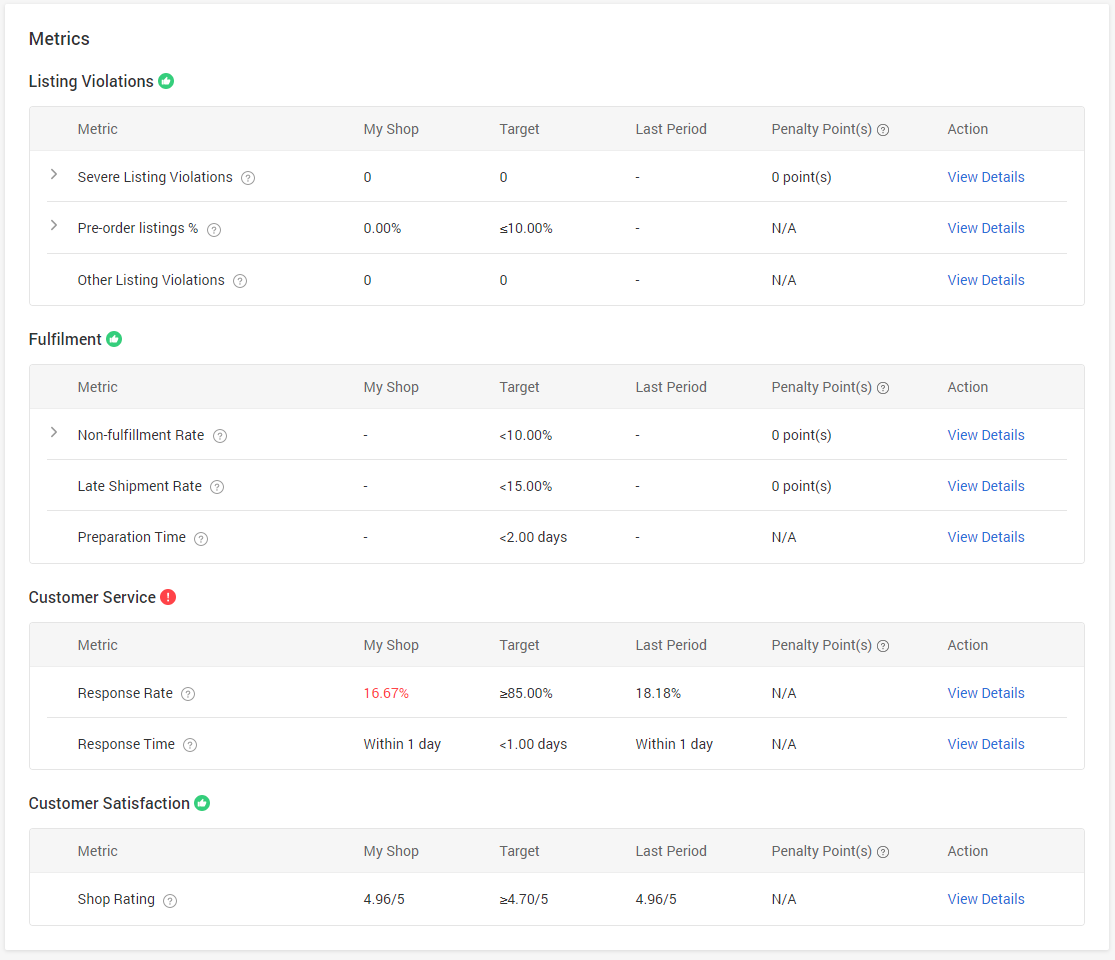Click the ≤10.00% pre-order target value
The width and height of the screenshot is (1115, 960).
(x=526, y=228)
